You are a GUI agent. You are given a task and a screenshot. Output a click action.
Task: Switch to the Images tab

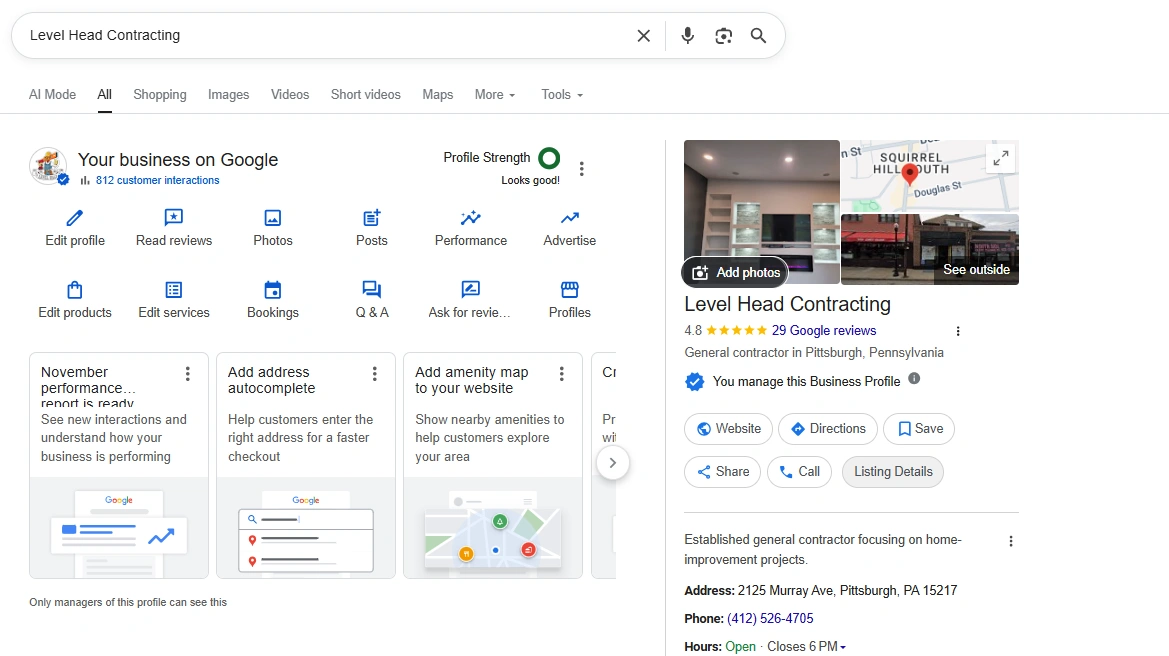coord(228,95)
